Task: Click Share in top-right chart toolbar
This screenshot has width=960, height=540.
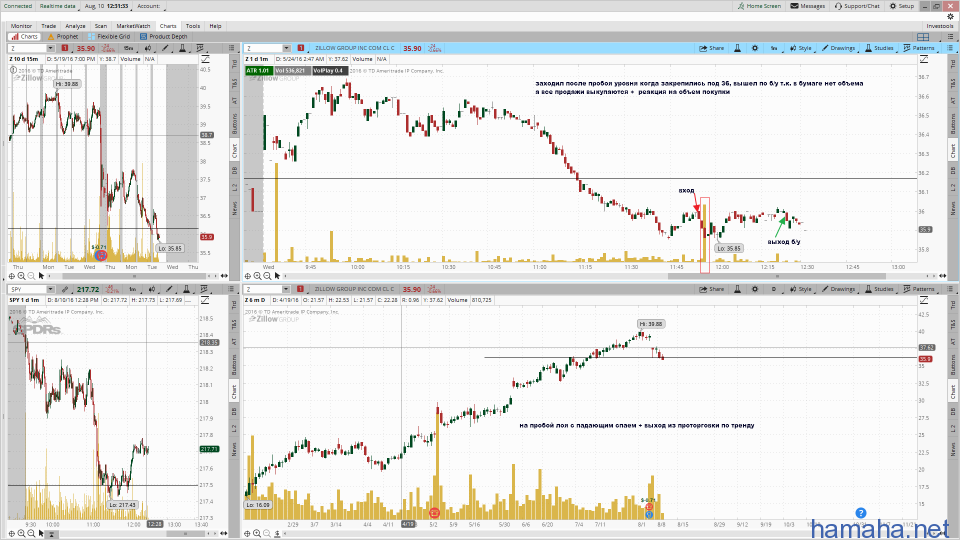Action: coord(711,48)
